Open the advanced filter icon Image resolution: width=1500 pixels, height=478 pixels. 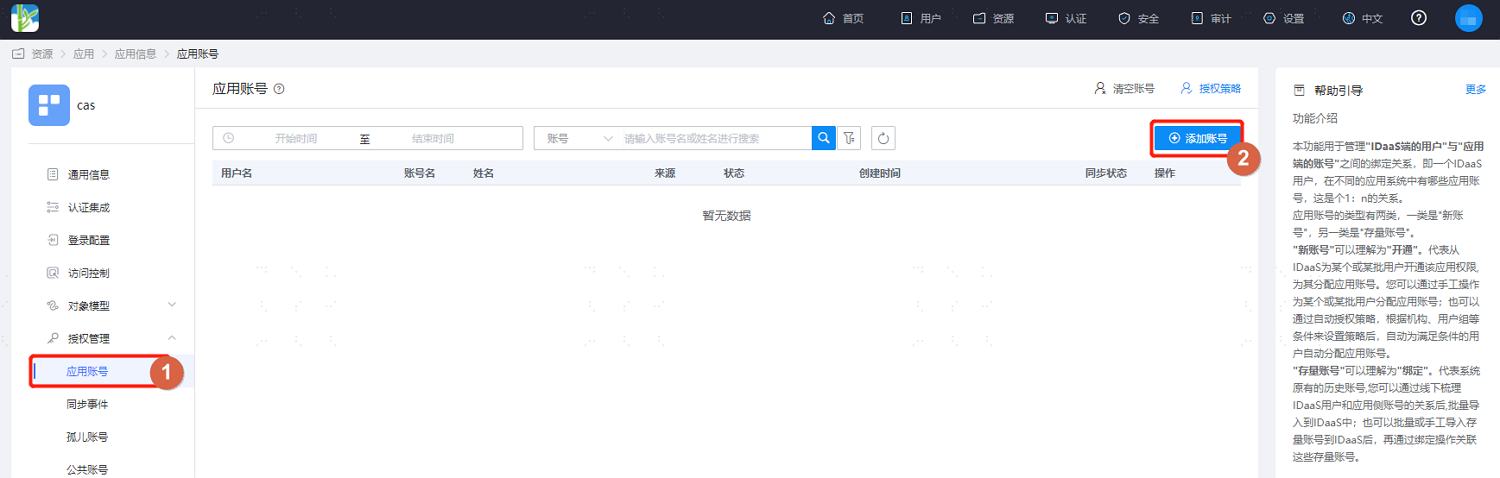(x=849, y=138)
